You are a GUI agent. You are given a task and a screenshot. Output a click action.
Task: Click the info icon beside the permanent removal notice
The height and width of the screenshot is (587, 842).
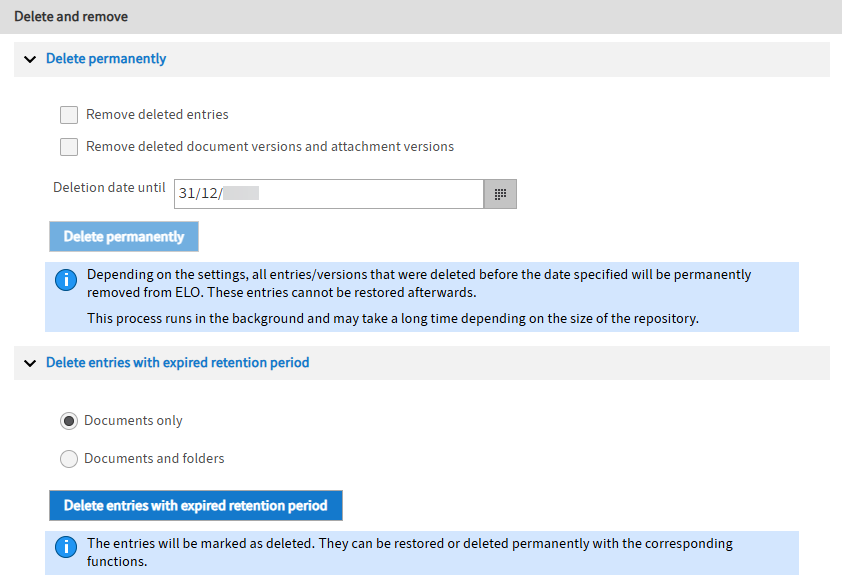[66, 280]
